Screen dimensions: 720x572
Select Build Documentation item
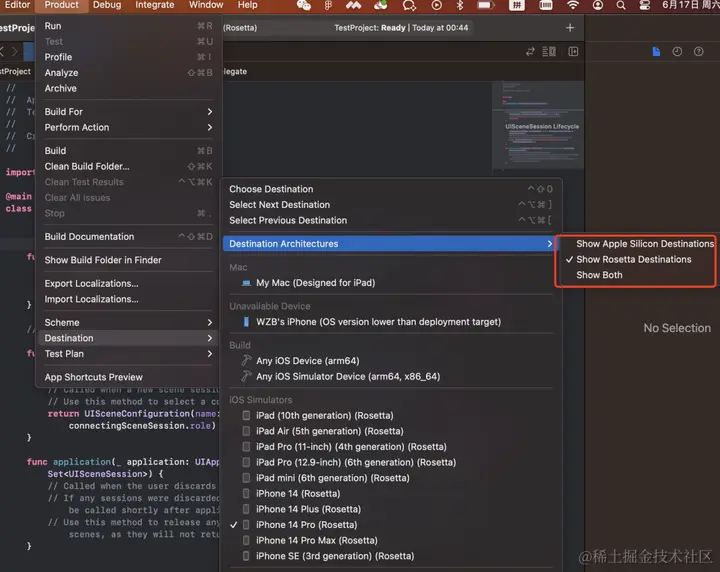(129, 237)
